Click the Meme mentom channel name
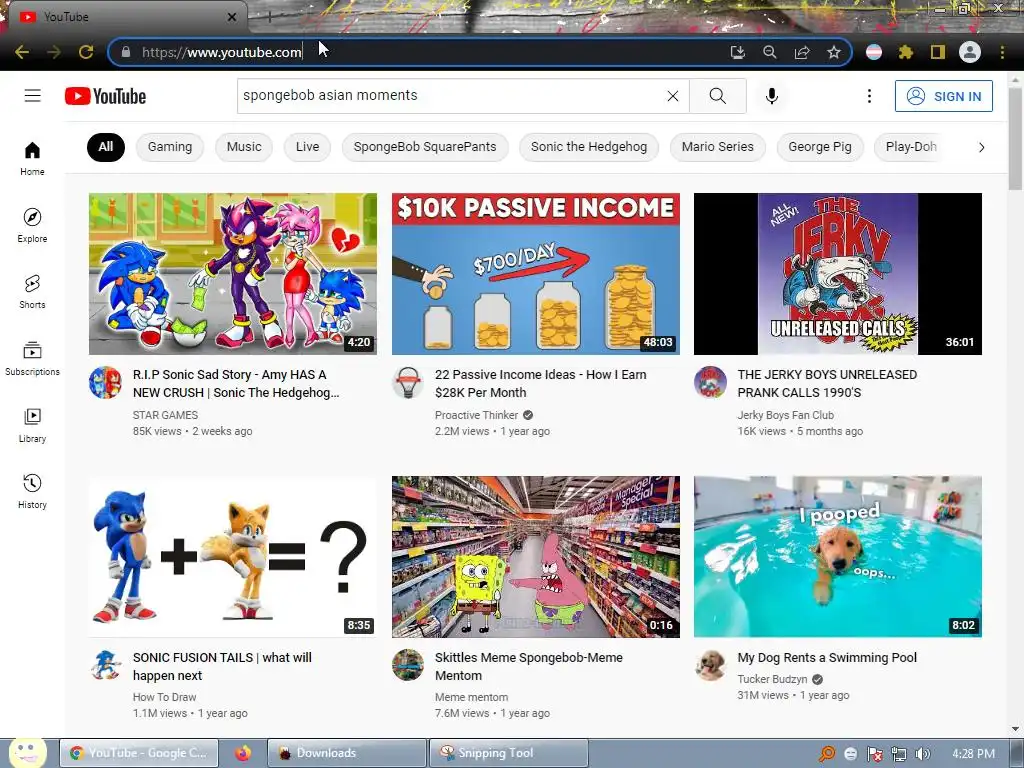The height and width of the screenshot is (768, 1024). point(471,697)
